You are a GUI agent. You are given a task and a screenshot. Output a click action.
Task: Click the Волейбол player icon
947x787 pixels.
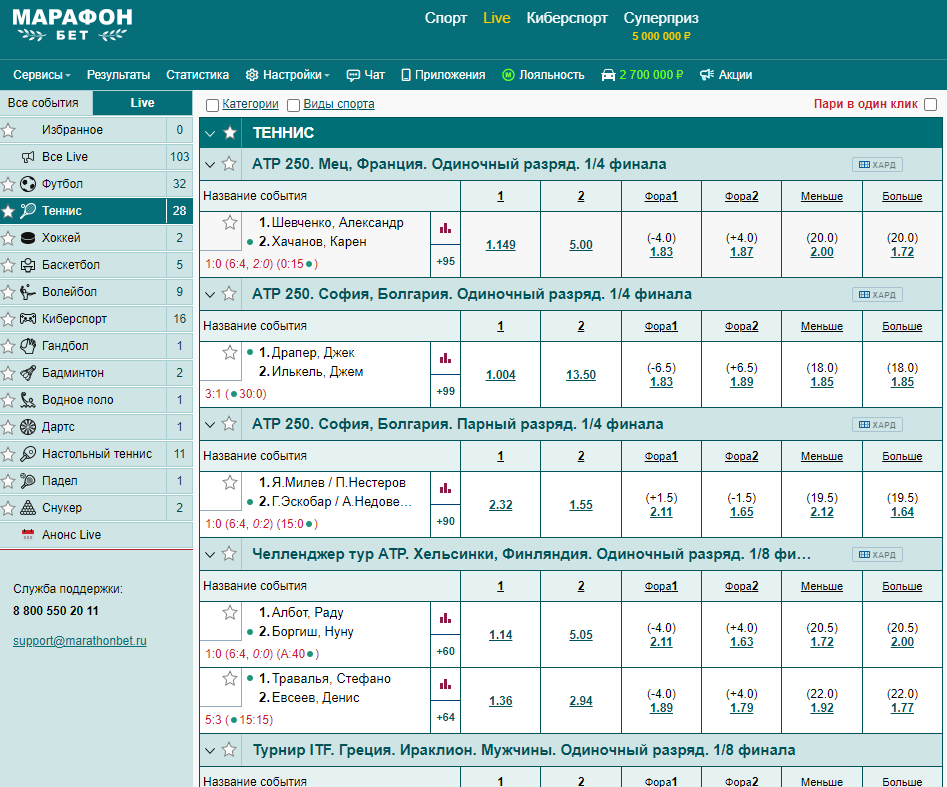coord(28,292)
